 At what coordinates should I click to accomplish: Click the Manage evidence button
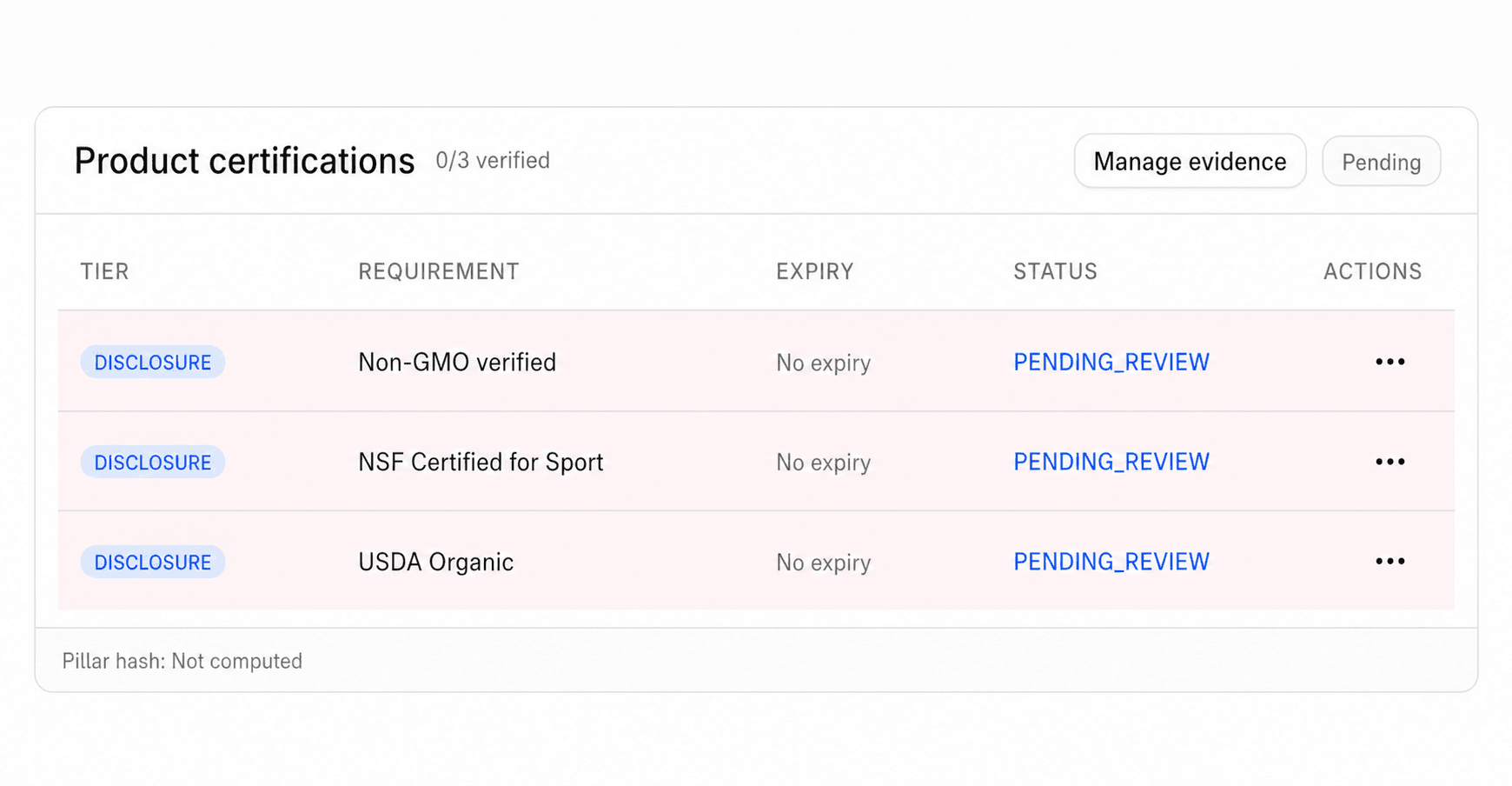tap(1190, 161)
